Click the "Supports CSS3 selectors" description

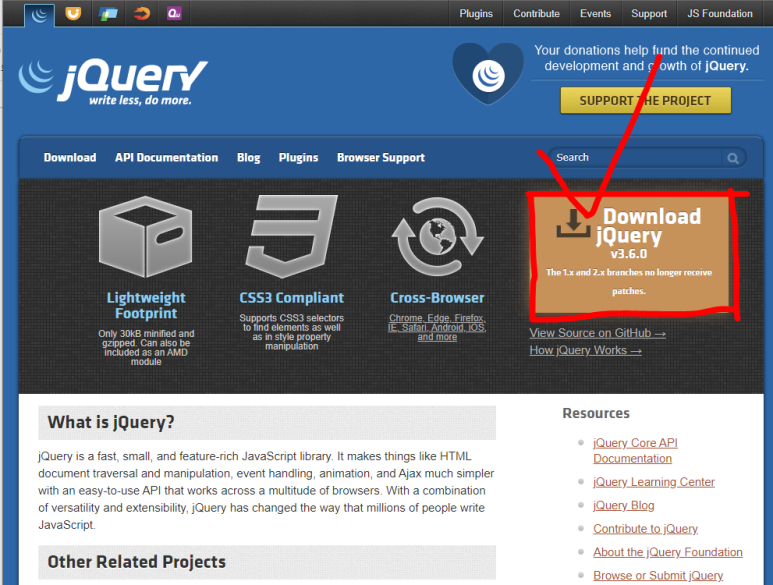pyautogui.click(x=292, y=332)
